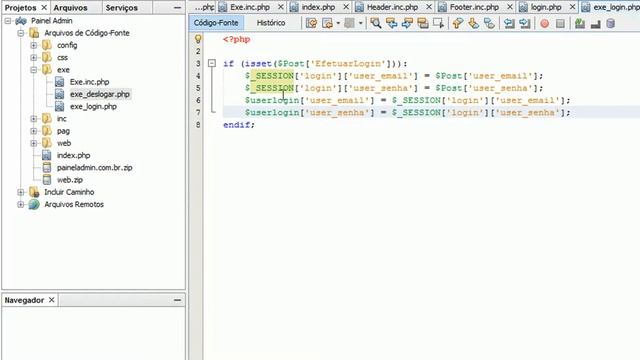
Task: Click Toggle Bookmark icon
Action: 489,23
